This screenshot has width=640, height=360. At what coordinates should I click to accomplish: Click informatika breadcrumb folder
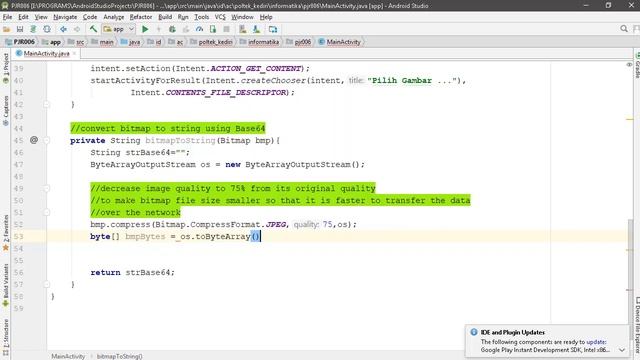(x=260, y=42)
